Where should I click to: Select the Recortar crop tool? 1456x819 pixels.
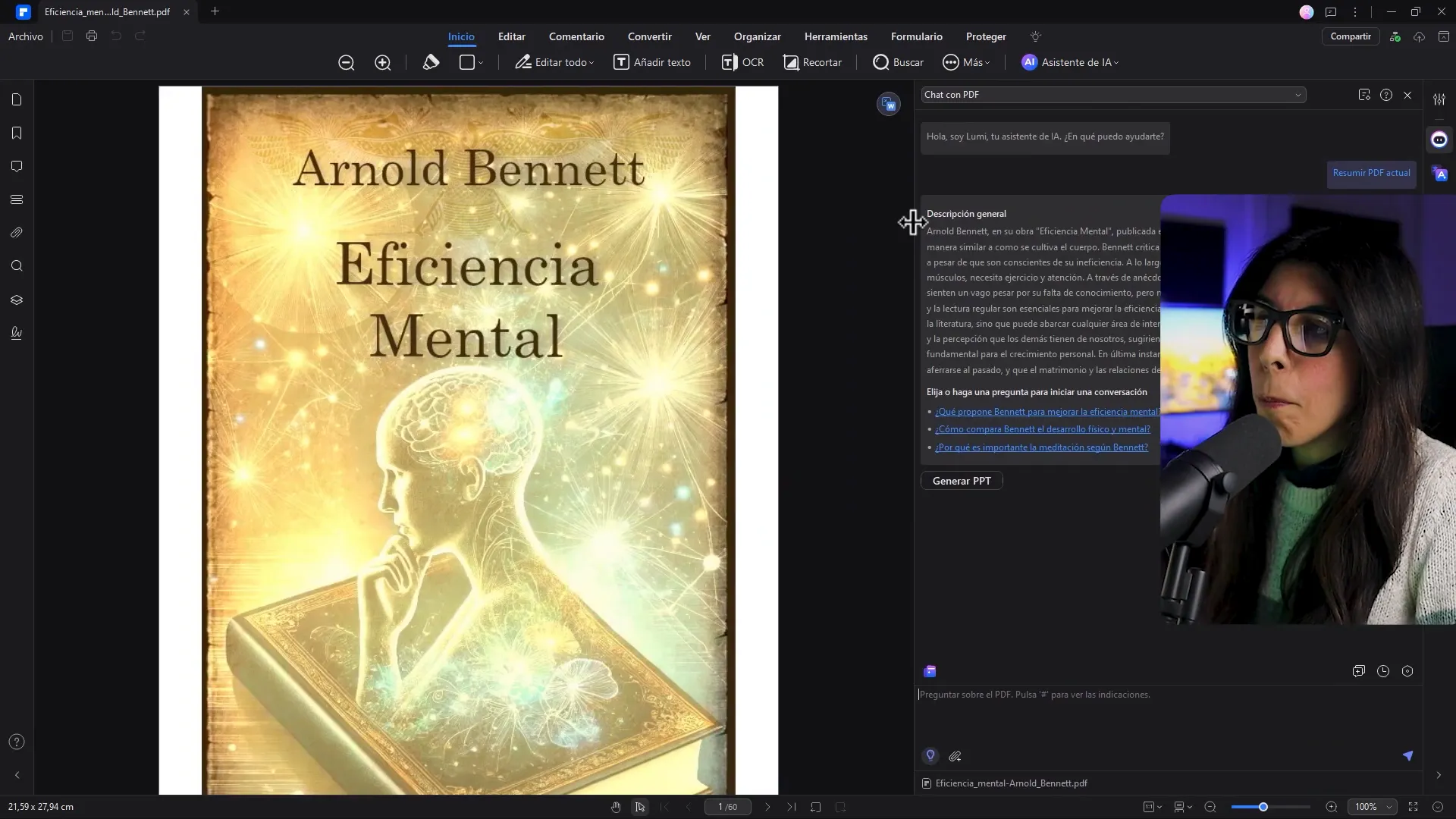[x=812, y=62]
